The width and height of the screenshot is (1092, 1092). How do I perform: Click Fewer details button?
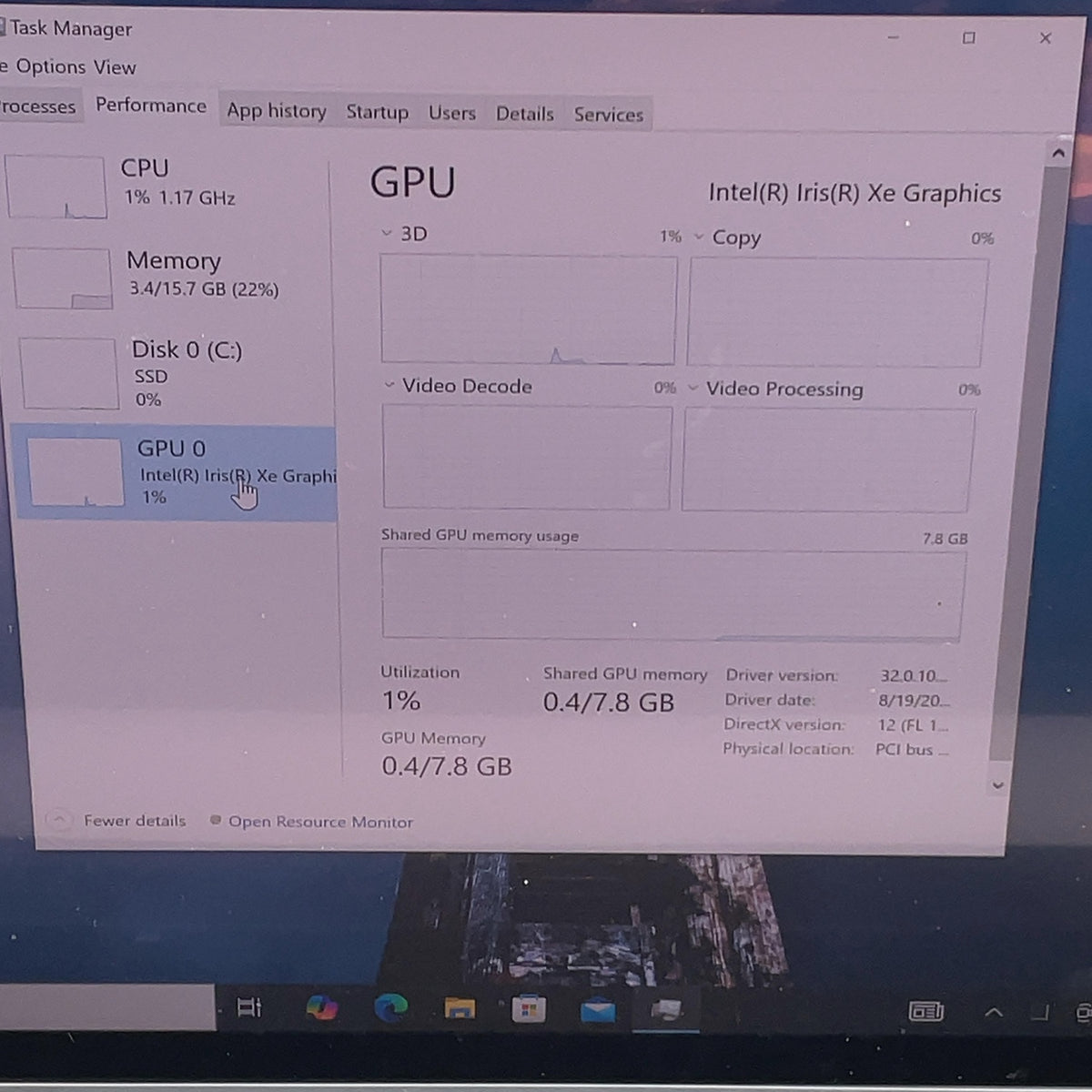(x=116, y=820)
